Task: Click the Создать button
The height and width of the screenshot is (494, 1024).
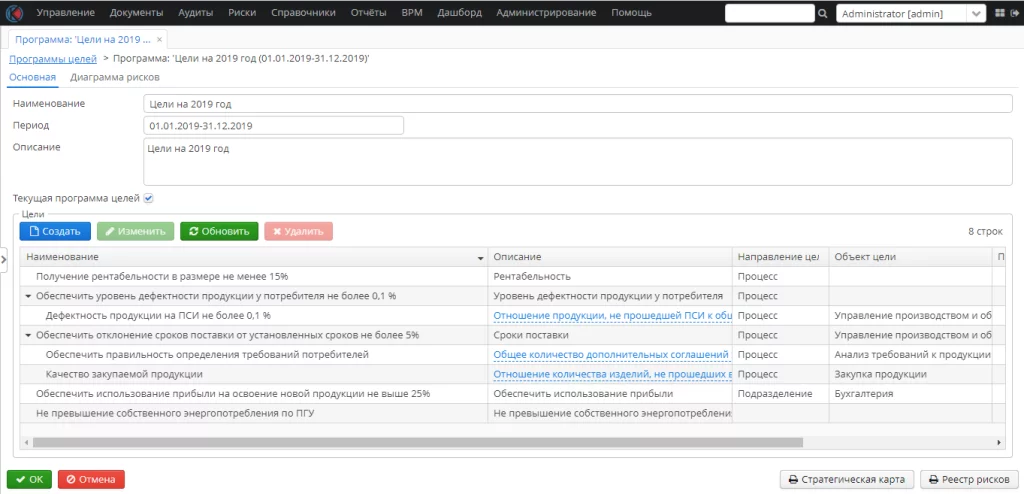Action: (x=55, y=231)
